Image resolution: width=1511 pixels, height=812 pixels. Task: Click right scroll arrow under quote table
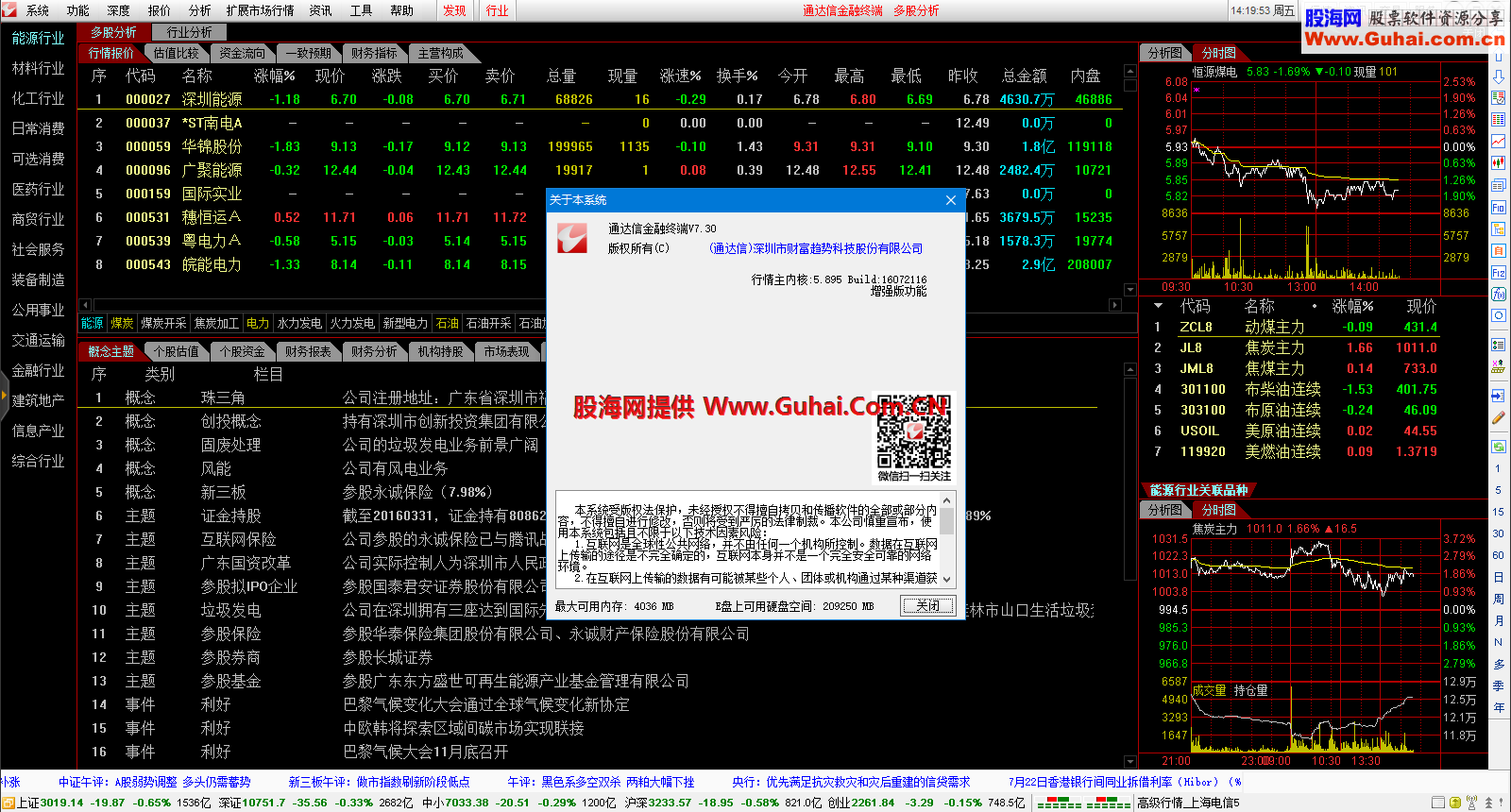point(1114,305)
